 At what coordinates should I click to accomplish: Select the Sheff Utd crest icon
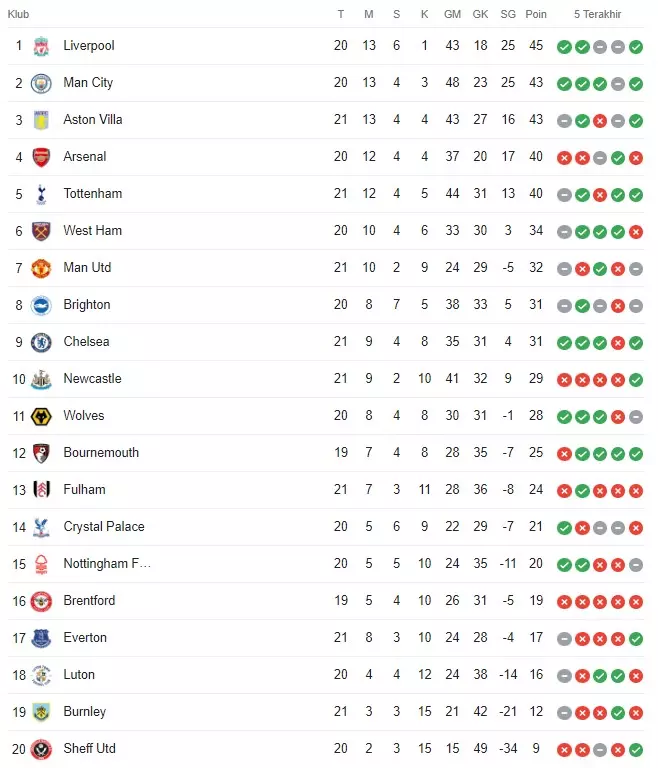(x=41, y=749)
